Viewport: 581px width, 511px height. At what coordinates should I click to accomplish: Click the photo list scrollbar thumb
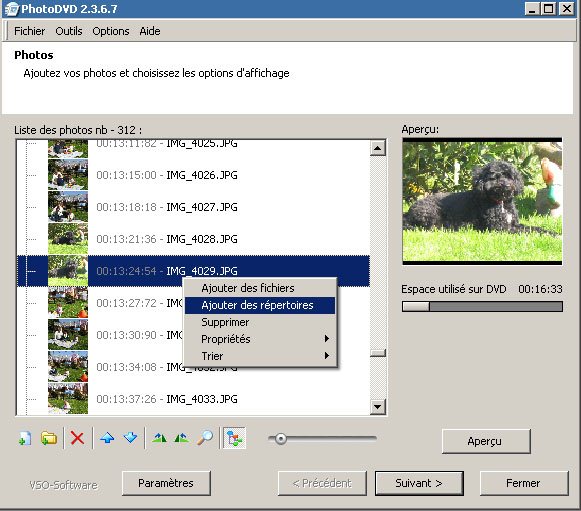(x=378, y=353)
